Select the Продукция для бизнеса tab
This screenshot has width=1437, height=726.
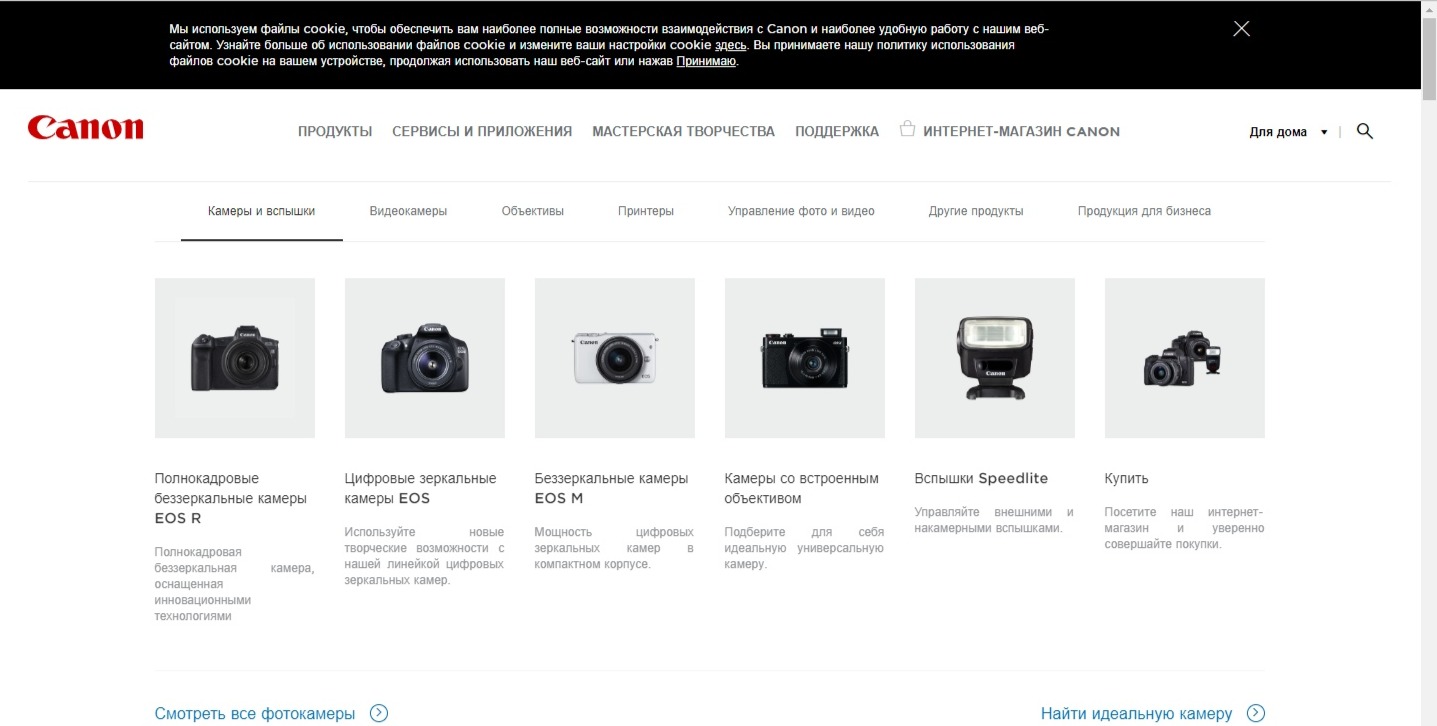coord(1144,211)
